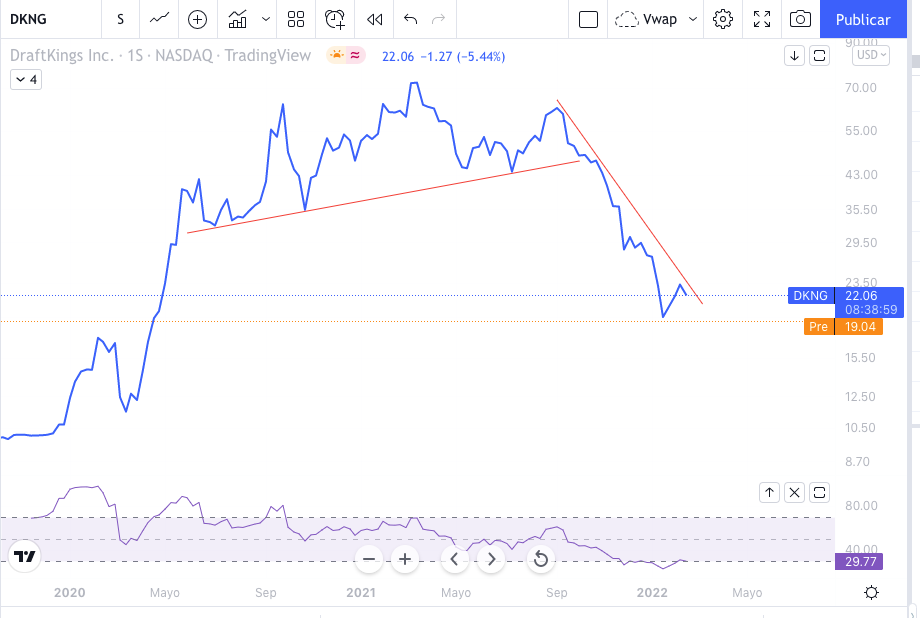Open the indicators menu
The image size is (920, 618).
(x=238, y=19)
